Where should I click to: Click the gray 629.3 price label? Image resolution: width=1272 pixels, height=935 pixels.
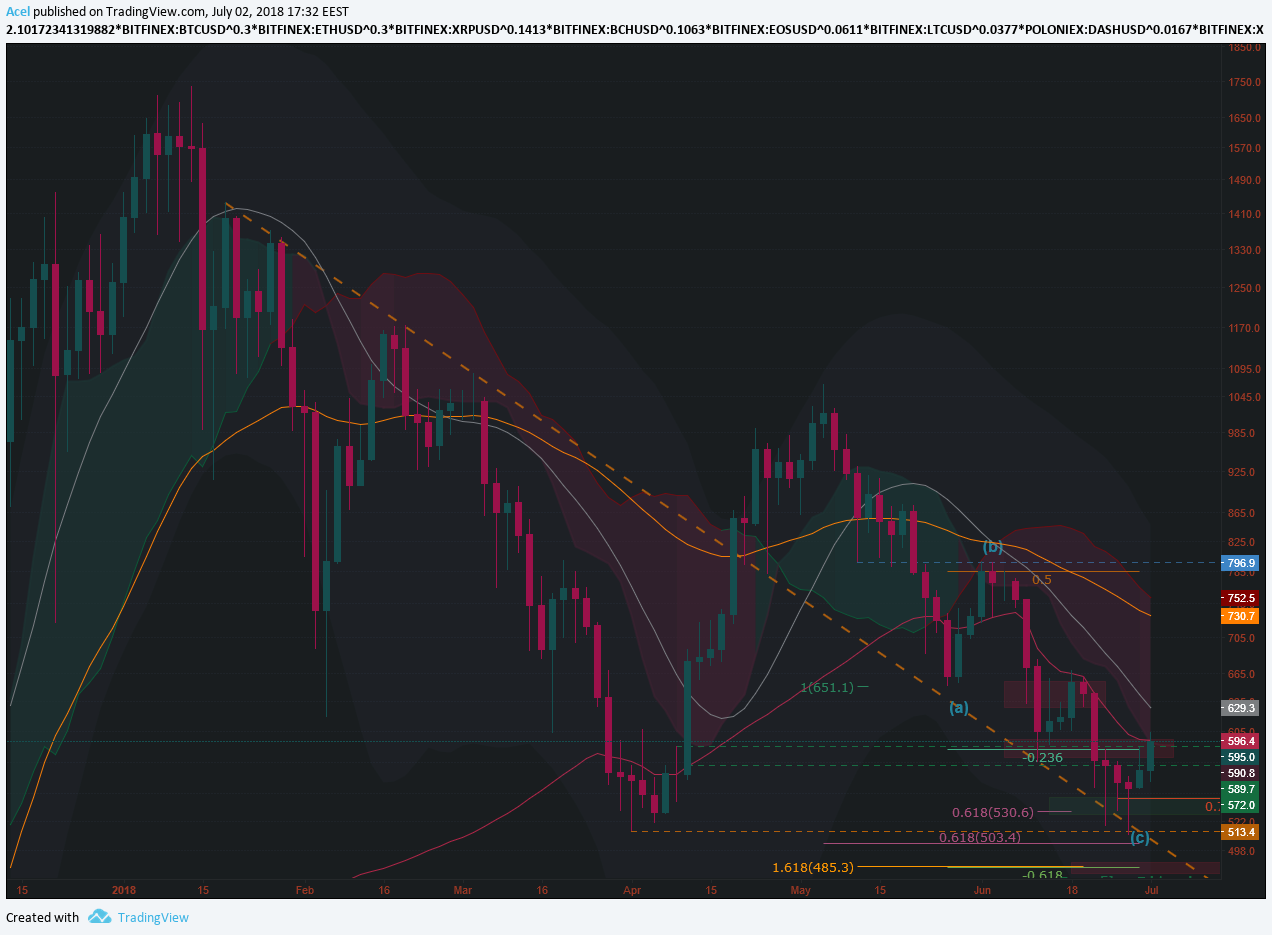coord(1240,708)
